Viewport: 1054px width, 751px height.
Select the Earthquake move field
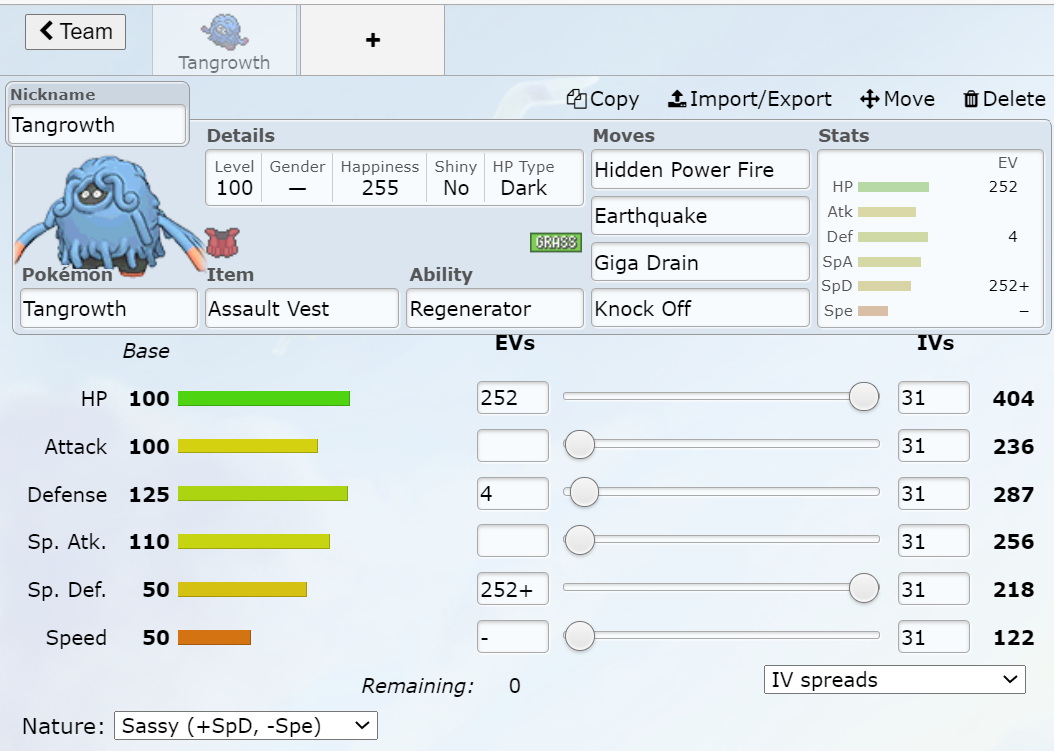[x=700, y=216]
